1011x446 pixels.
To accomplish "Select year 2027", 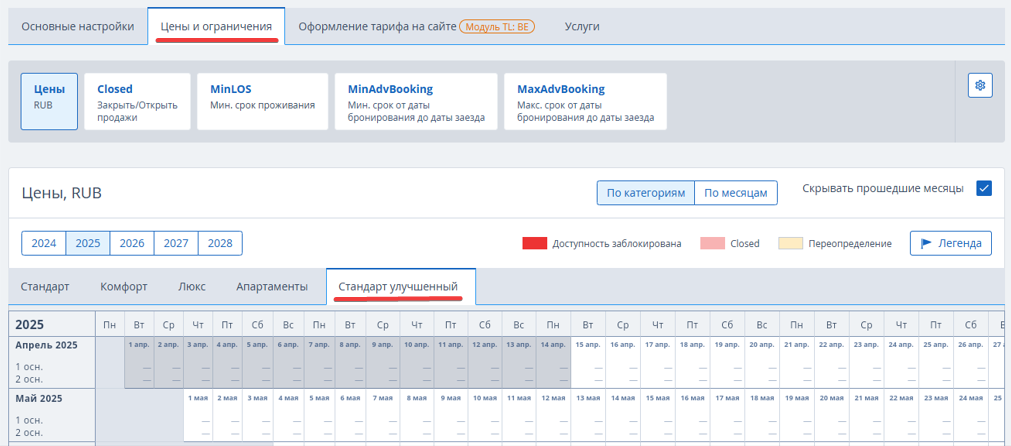I will 176,244.
